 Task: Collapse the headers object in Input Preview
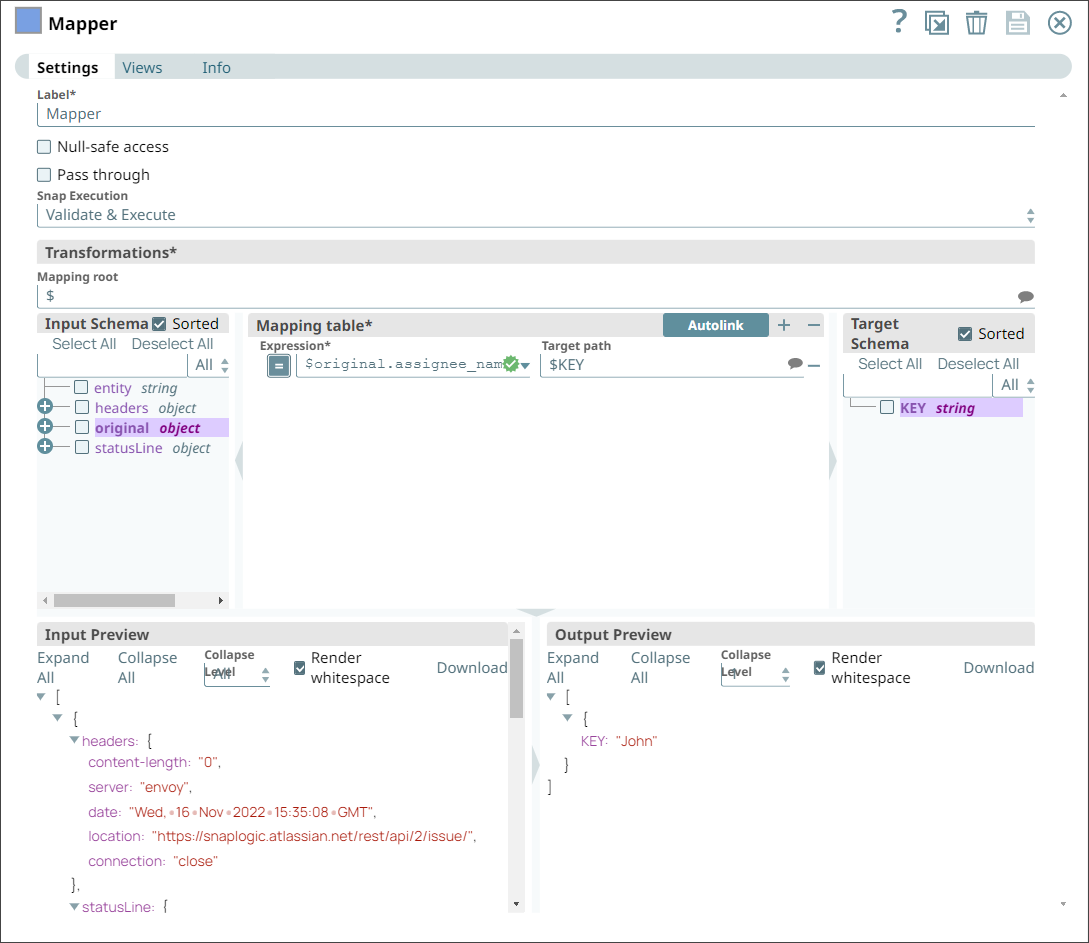pos(75,741)
